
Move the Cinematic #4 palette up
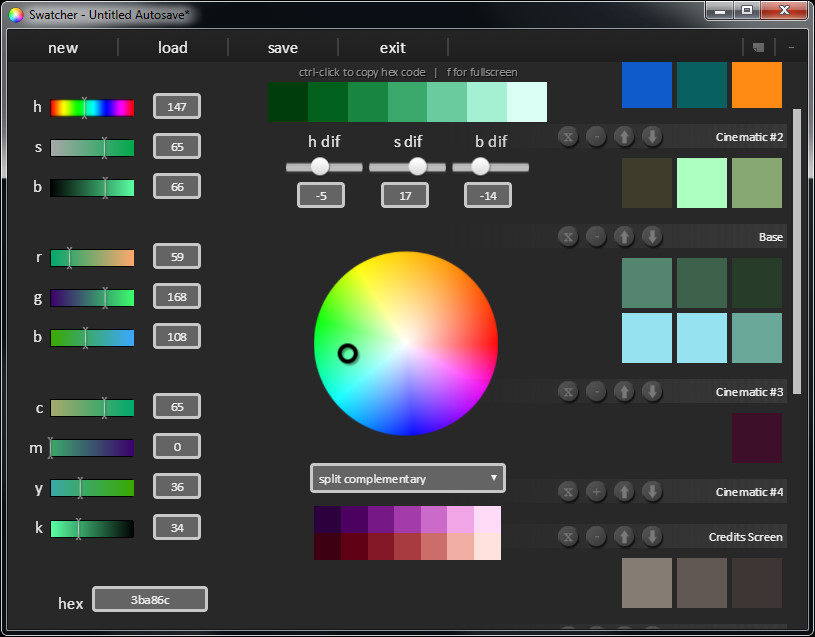tap(624, 491)
